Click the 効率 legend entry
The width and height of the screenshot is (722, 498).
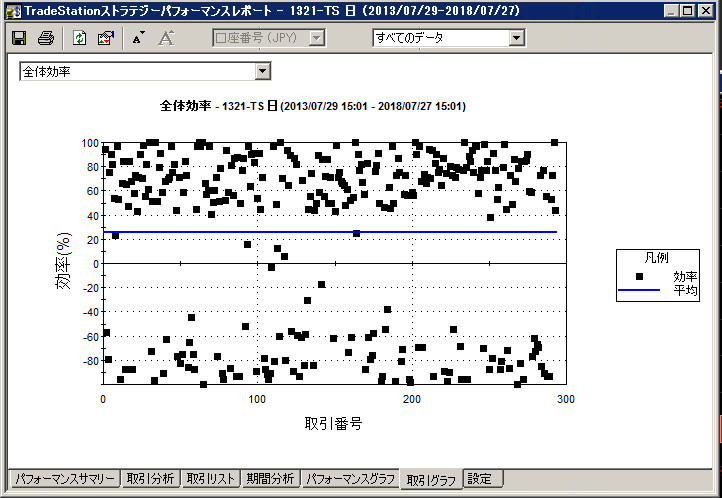pos(685,276)
